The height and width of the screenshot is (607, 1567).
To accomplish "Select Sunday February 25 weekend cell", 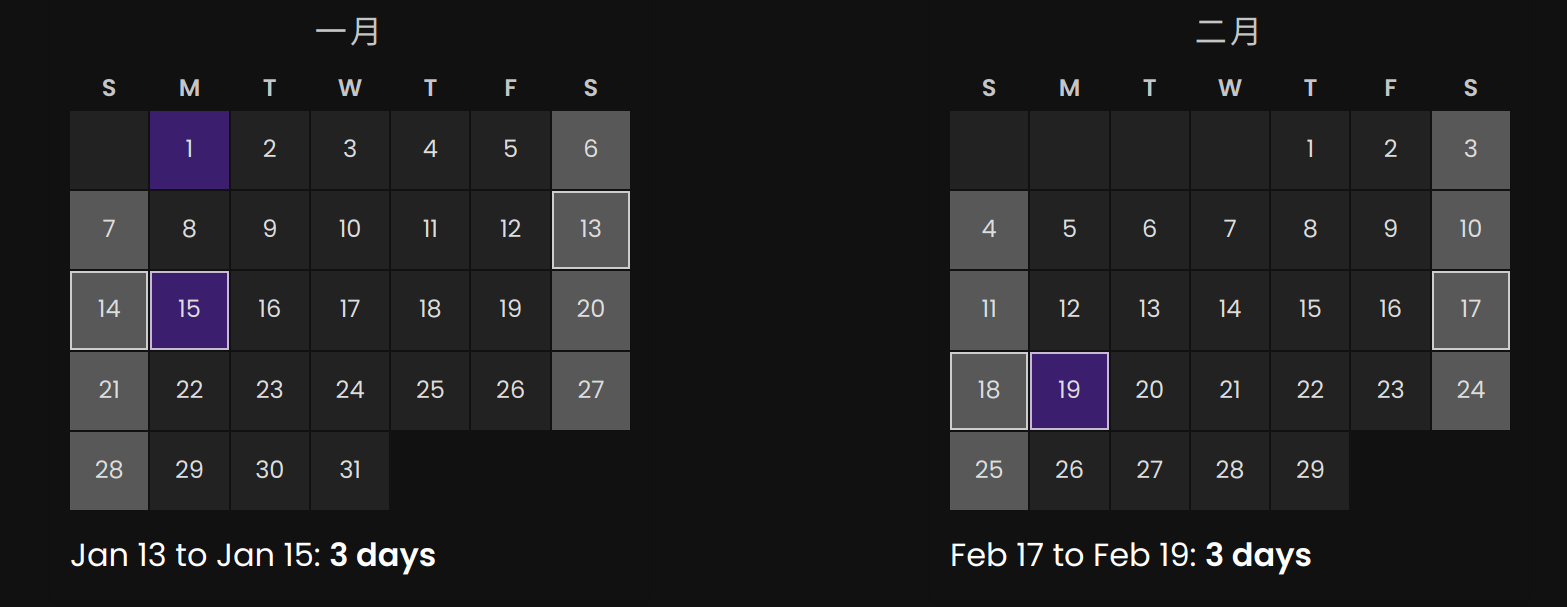I will click(x=989, y=471).
